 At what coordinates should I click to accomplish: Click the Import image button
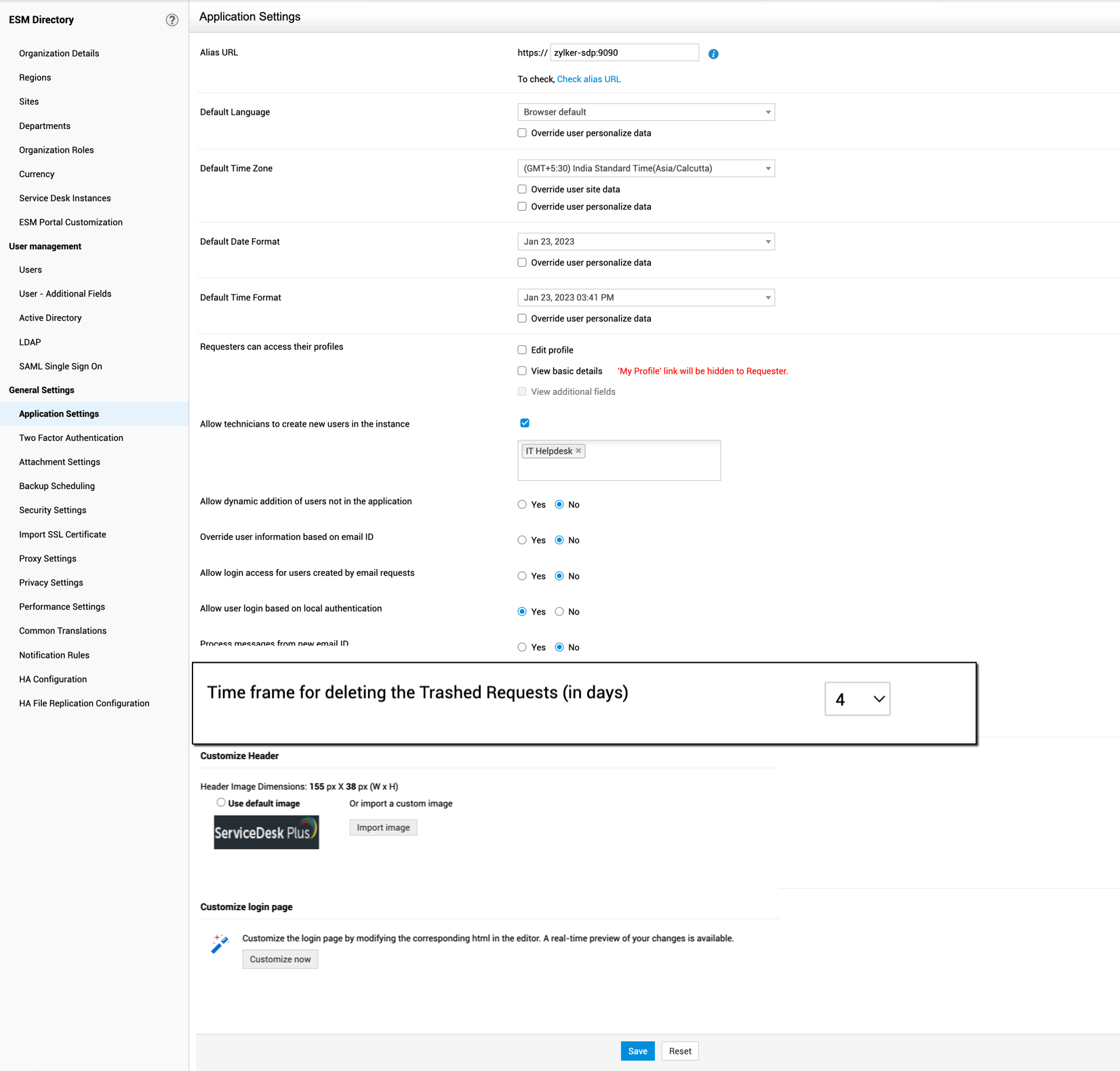[x=383, y=827]
